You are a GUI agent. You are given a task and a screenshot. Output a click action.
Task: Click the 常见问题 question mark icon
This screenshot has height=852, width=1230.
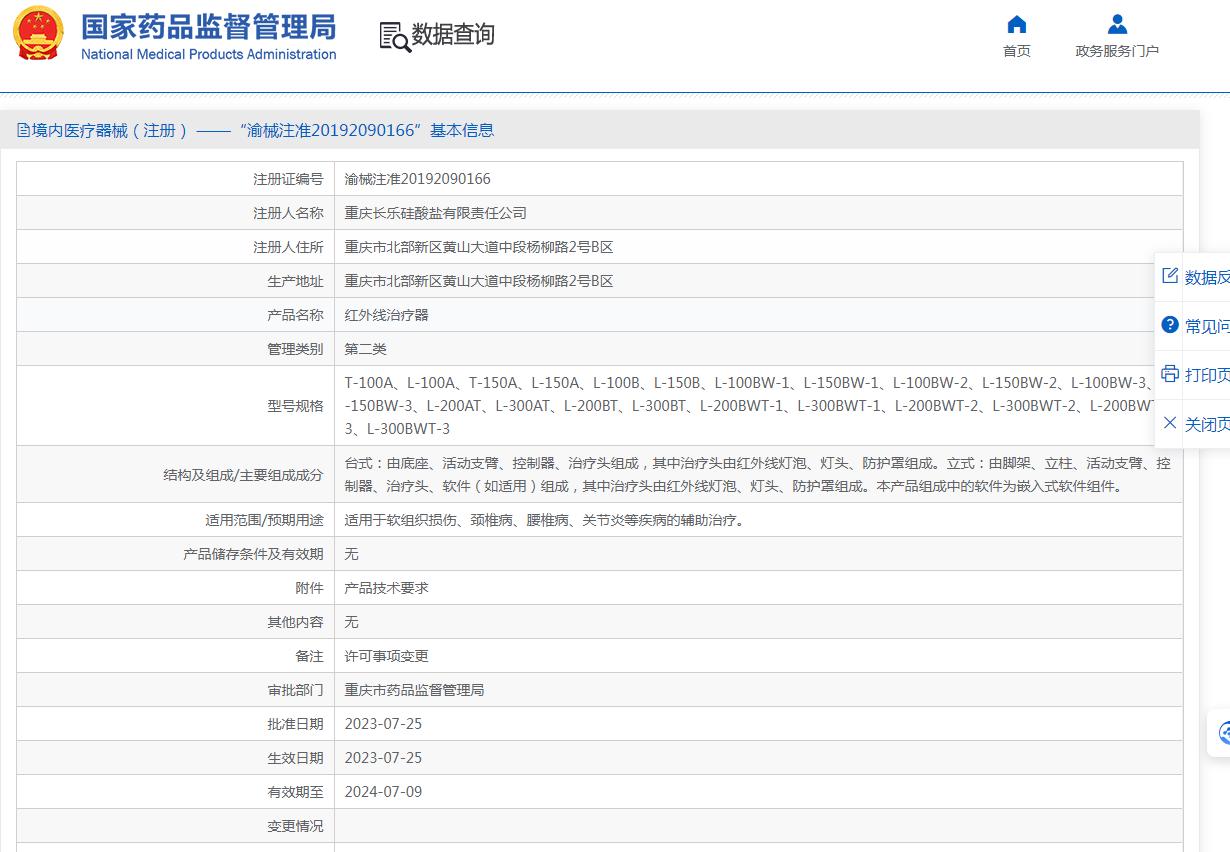click(x=1170, y=325)
